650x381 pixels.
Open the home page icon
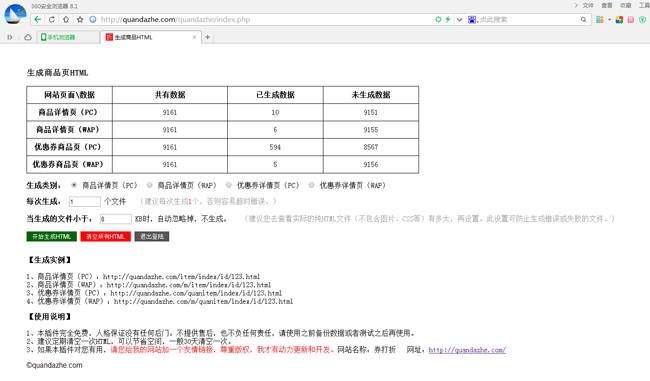(x=66, y=19)
